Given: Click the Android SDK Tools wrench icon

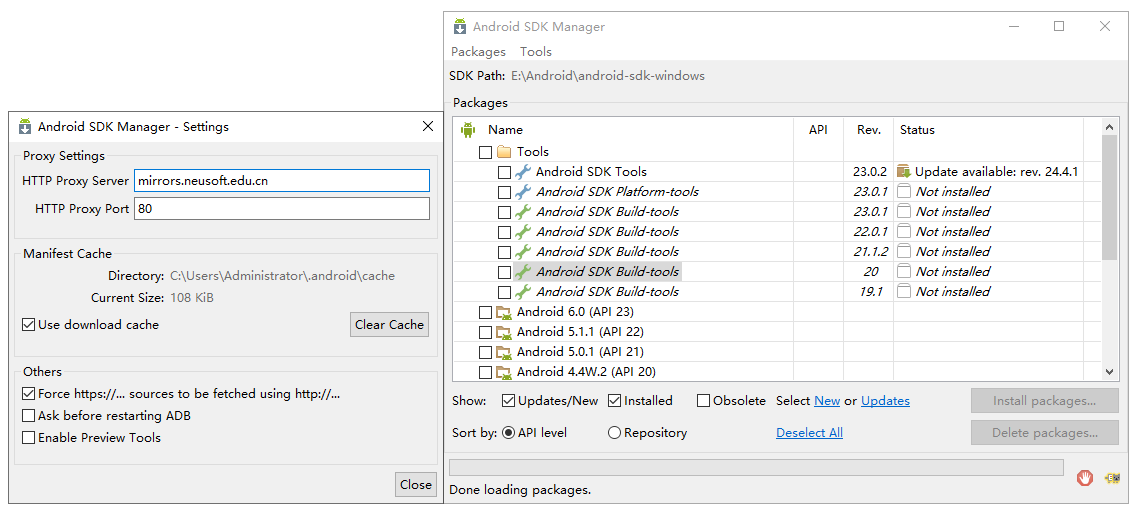Looking at the screenshot, I should [522, 172].
